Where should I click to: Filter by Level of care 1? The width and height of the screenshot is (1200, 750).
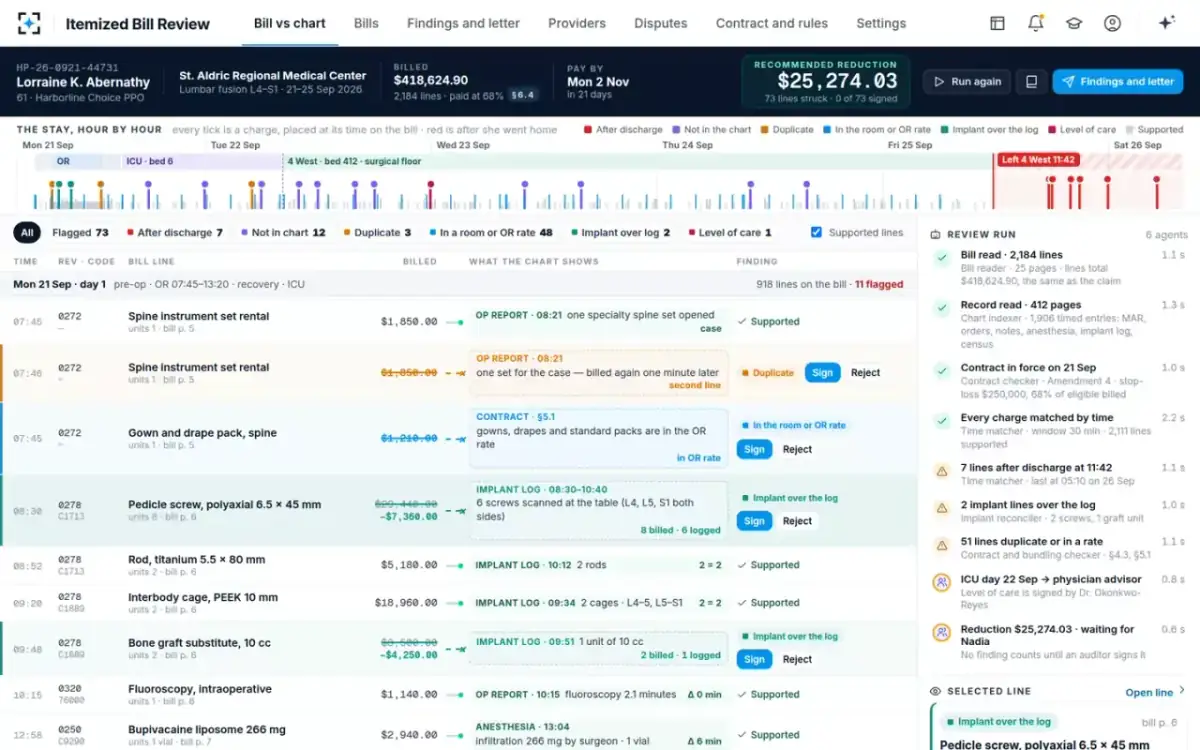[730, 233]
